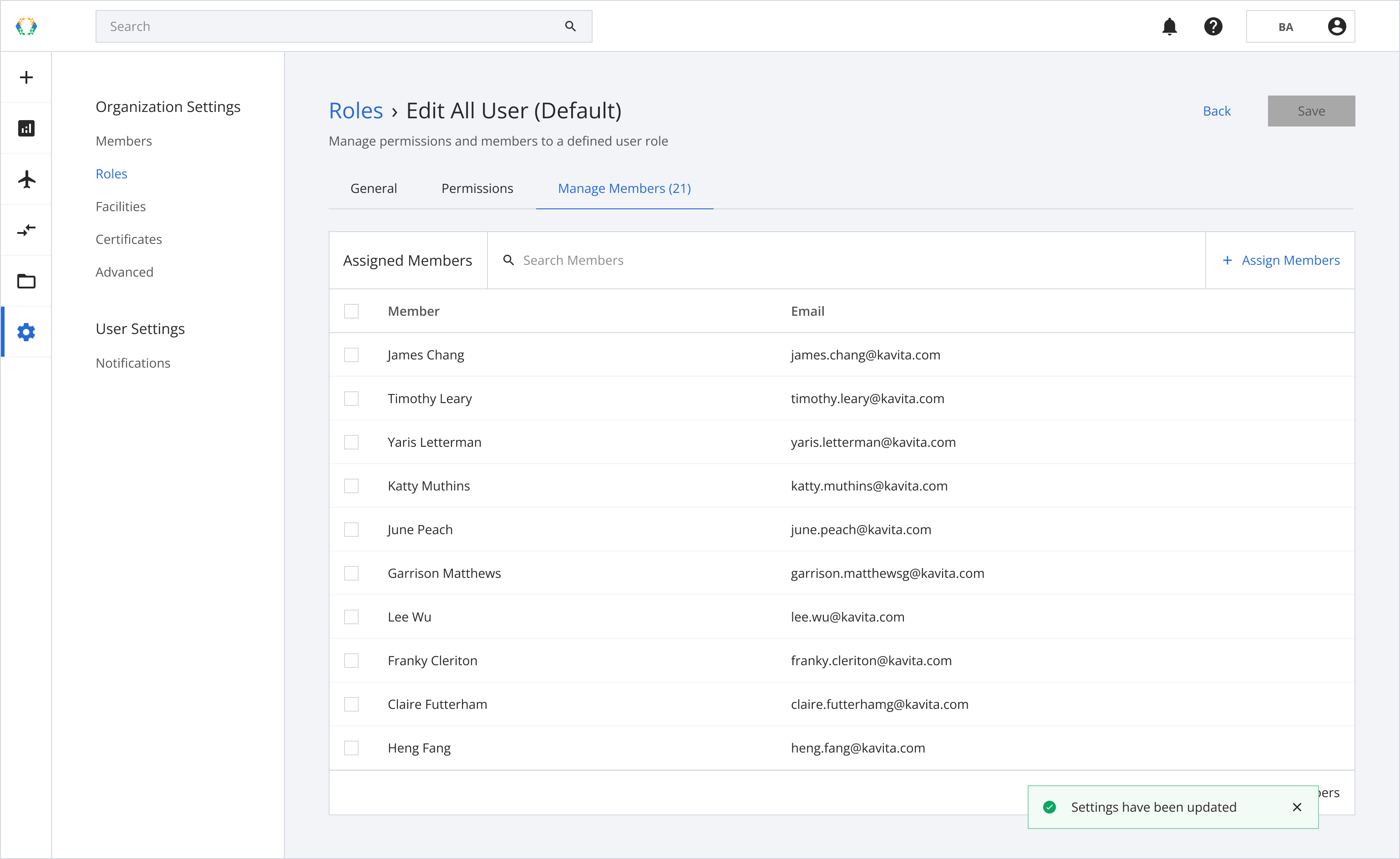Dismiss the Settings have been updated toast
This screenshot has width=1400, height=859.
click(x=1297, y=807)
